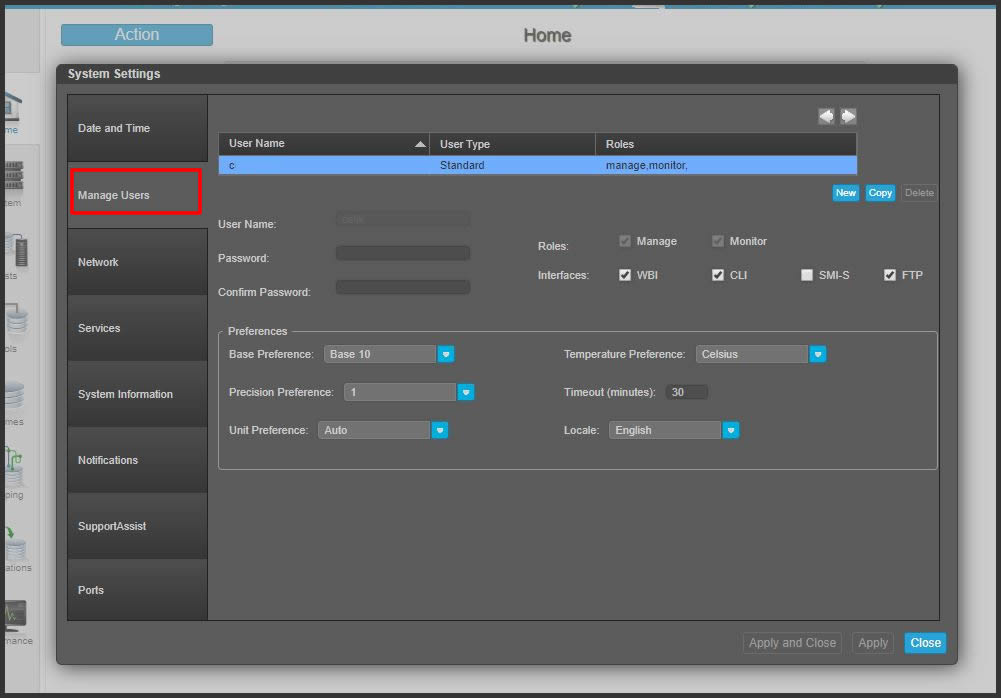Click the Confirm Password field
The width and height of the screenshot is (1001, 698).
coord(403,287)
